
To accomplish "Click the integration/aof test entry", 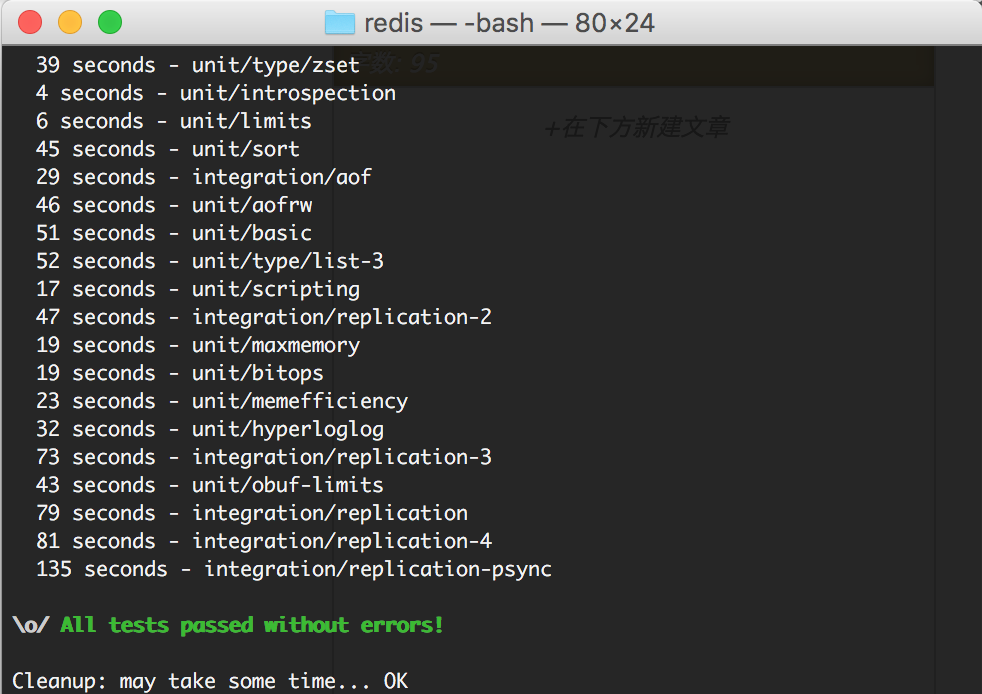I will [203, 177].
